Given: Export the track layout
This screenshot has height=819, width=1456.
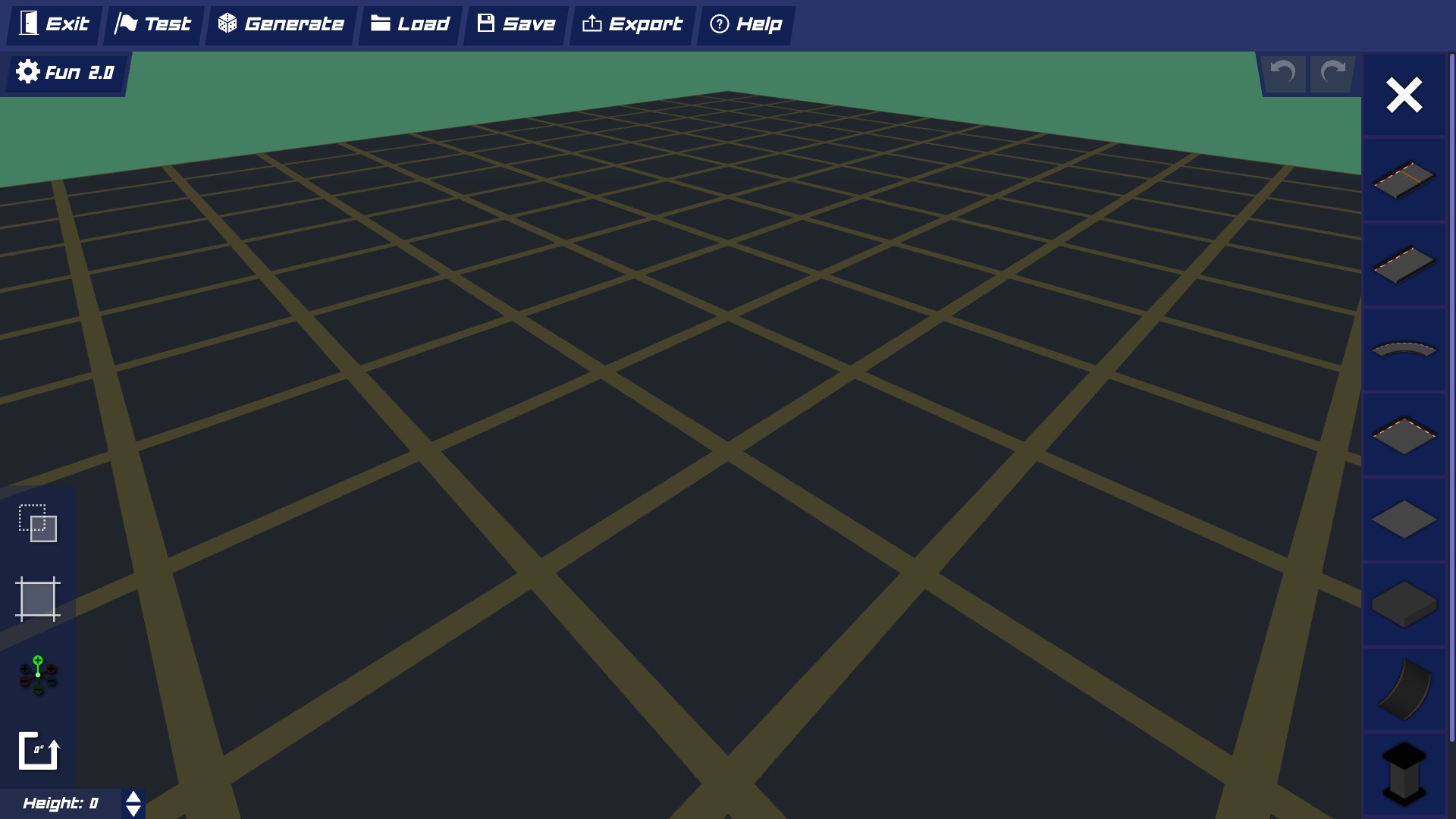Looking at the screenshot, I should 632,24.
